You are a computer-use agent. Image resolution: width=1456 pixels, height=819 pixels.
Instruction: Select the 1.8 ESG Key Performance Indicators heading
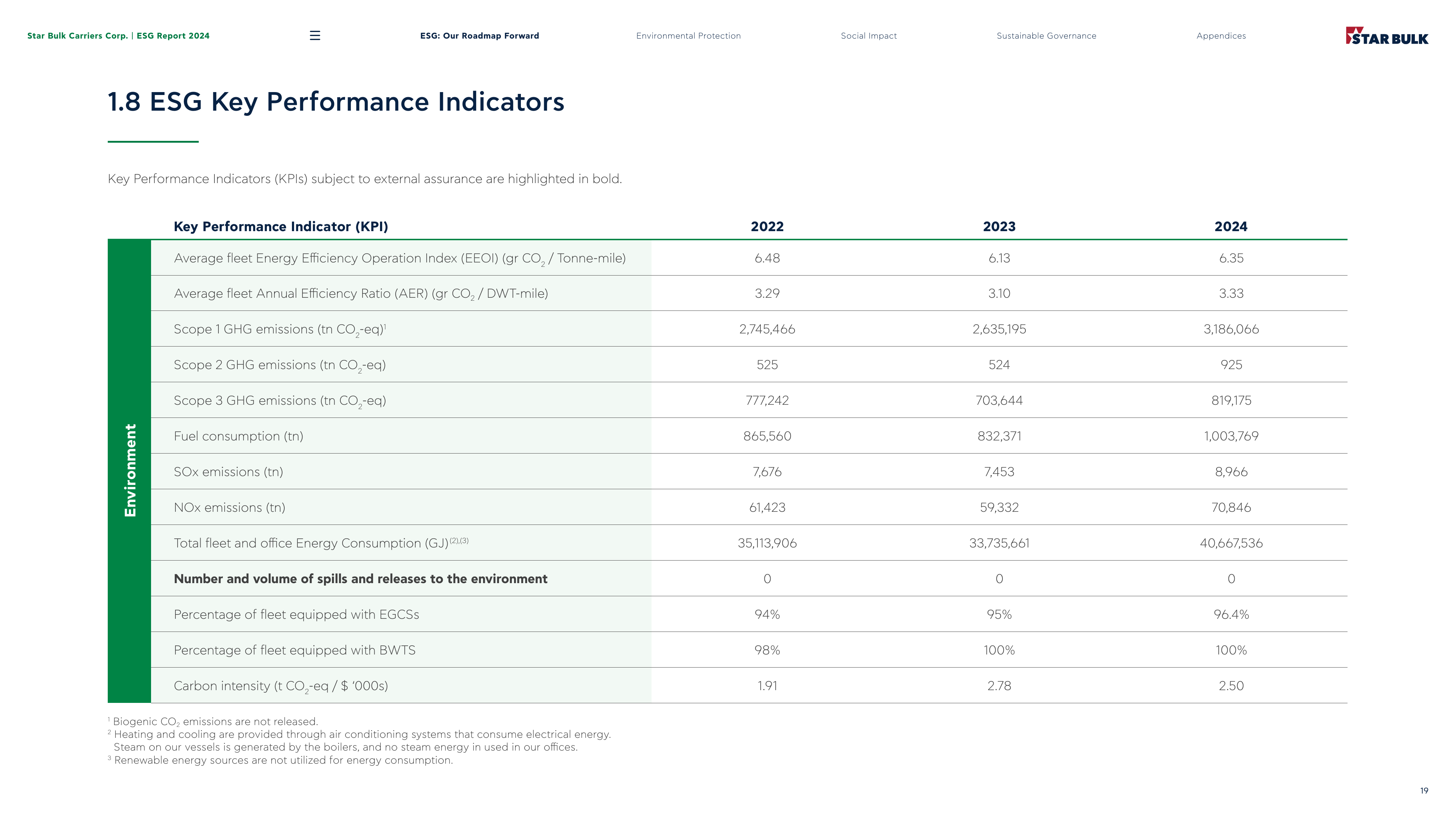click(336, 102)
